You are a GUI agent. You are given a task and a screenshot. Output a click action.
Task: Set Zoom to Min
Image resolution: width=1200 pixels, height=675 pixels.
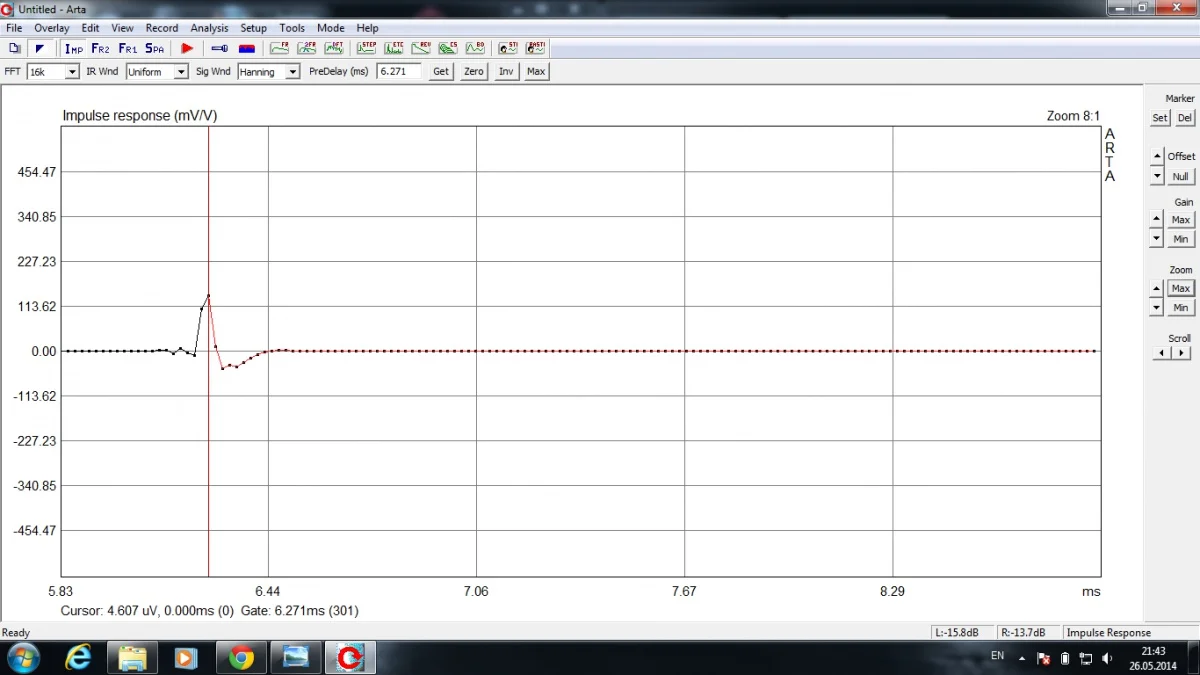point(1181,308)
